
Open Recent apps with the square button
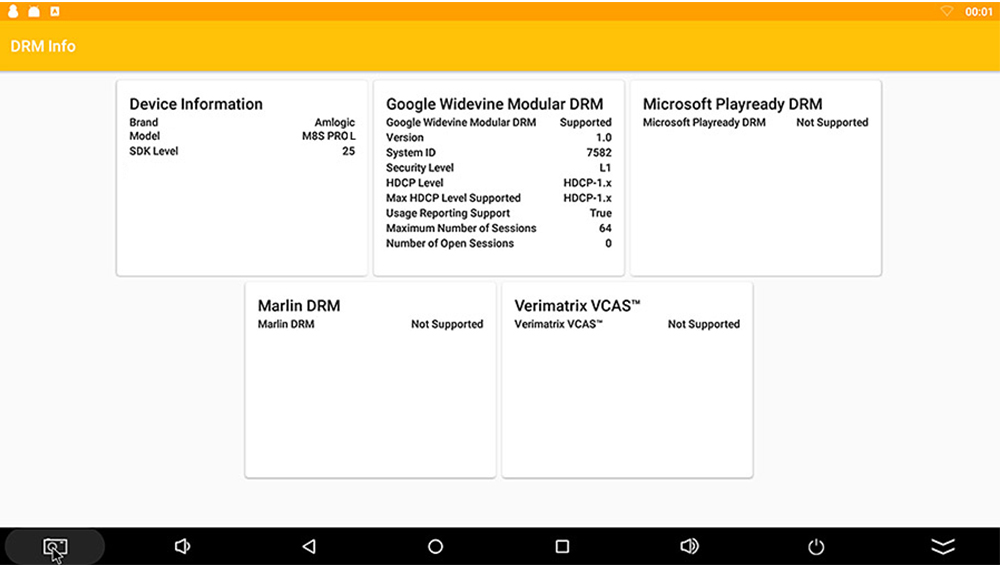tap(562, 547)
